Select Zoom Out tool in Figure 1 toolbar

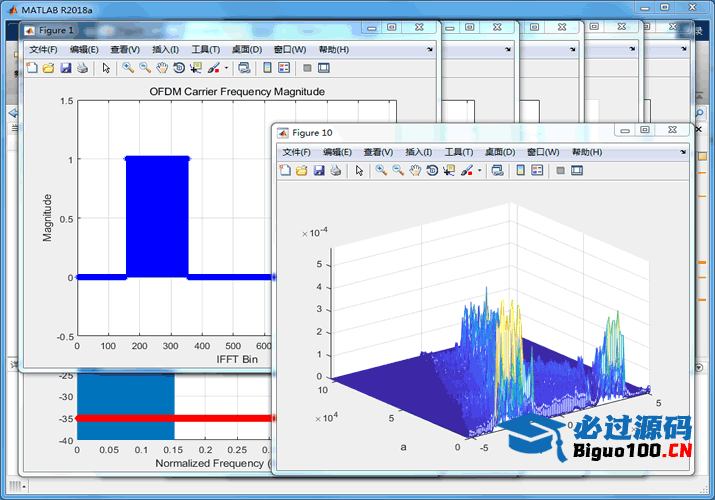click(145, 68)
